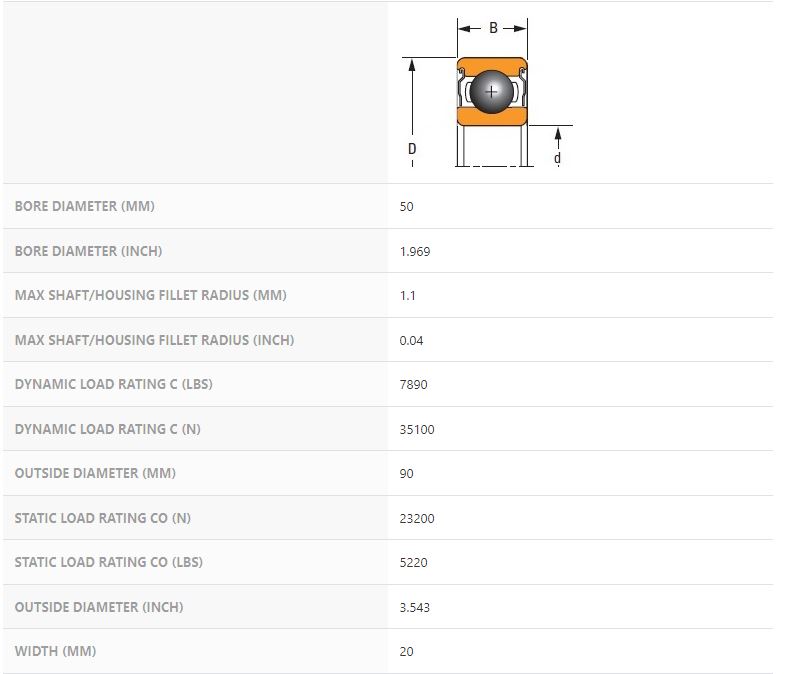The image size is (785, 674).
Task: Select Dynamic Load Rating C (LBS) label
Action: (113, 384)
